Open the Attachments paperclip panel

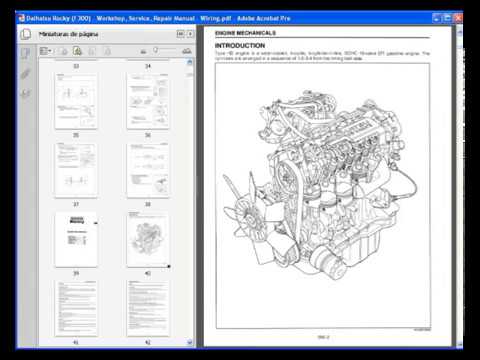(x=25, y=73)
